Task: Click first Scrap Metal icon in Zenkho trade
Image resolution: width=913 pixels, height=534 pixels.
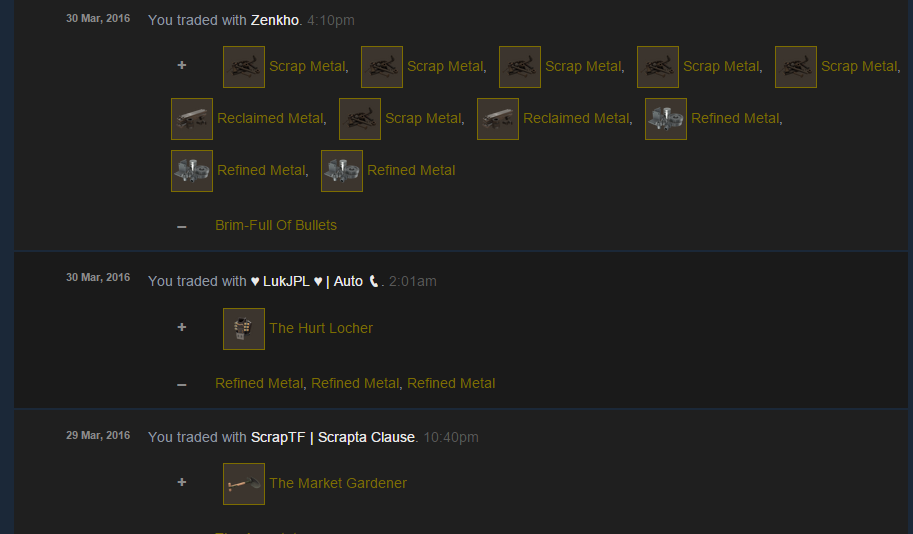Action: (243, 67)
